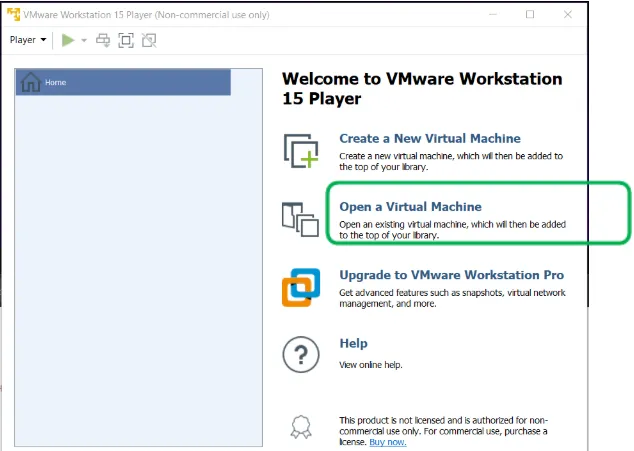Click the license ribbon badge icon
The width and height of the screenshot is (634, 451).
301,427
